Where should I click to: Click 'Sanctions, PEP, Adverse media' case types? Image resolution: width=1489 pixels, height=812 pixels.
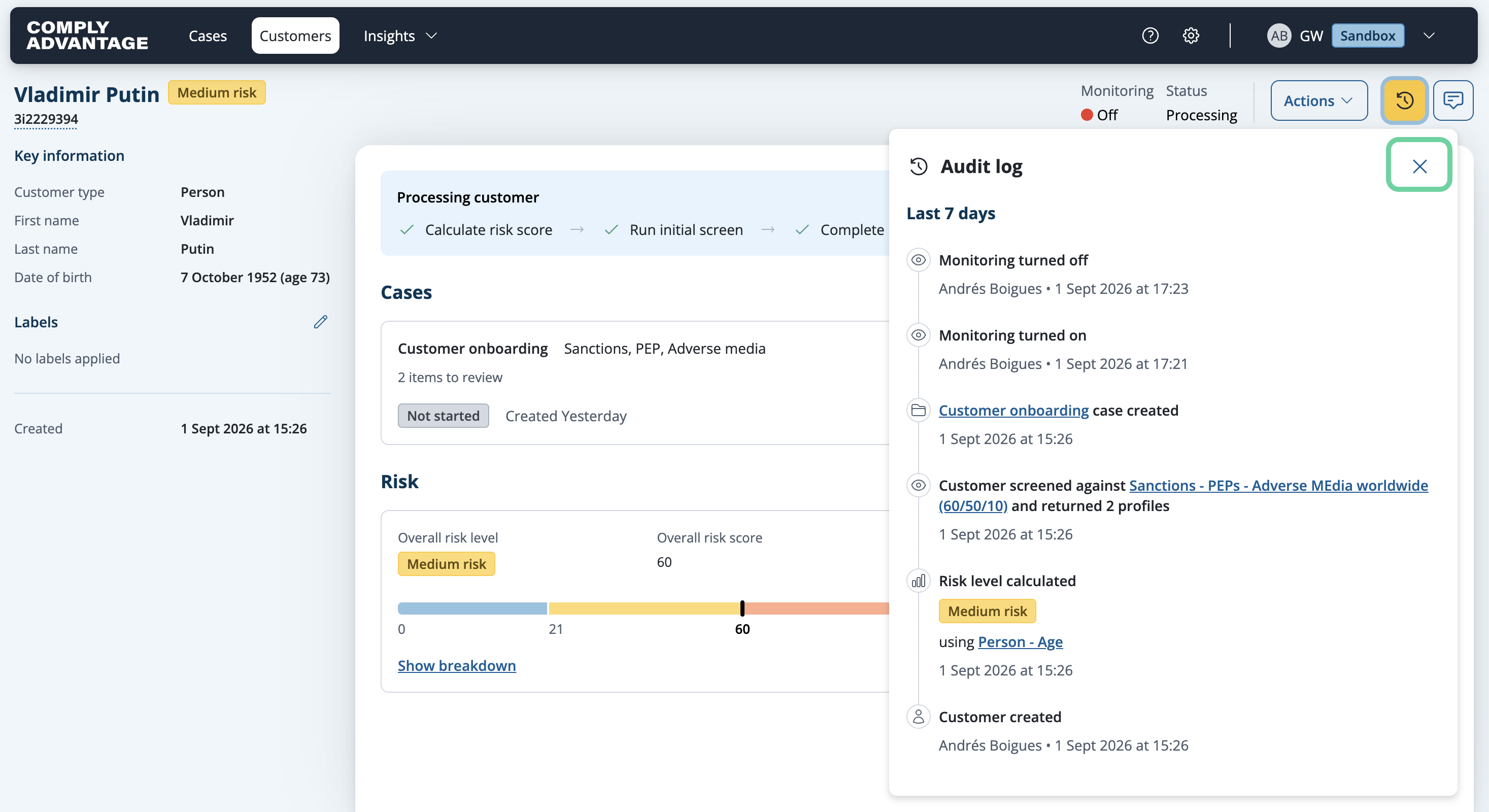tap(664, 349)
